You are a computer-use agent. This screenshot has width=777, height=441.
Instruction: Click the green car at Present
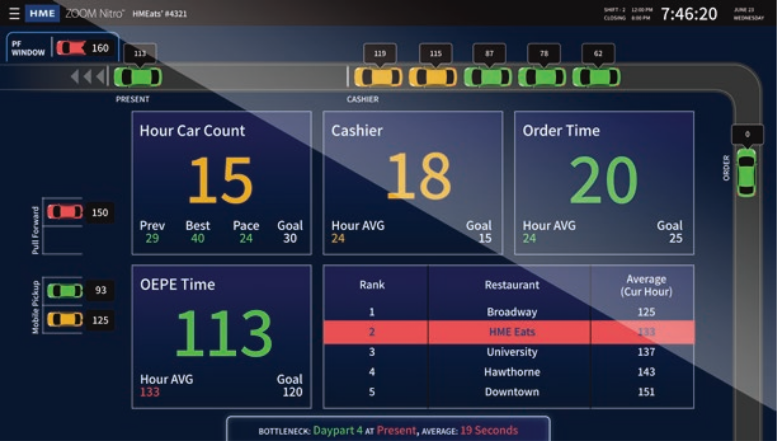[138, 77]
